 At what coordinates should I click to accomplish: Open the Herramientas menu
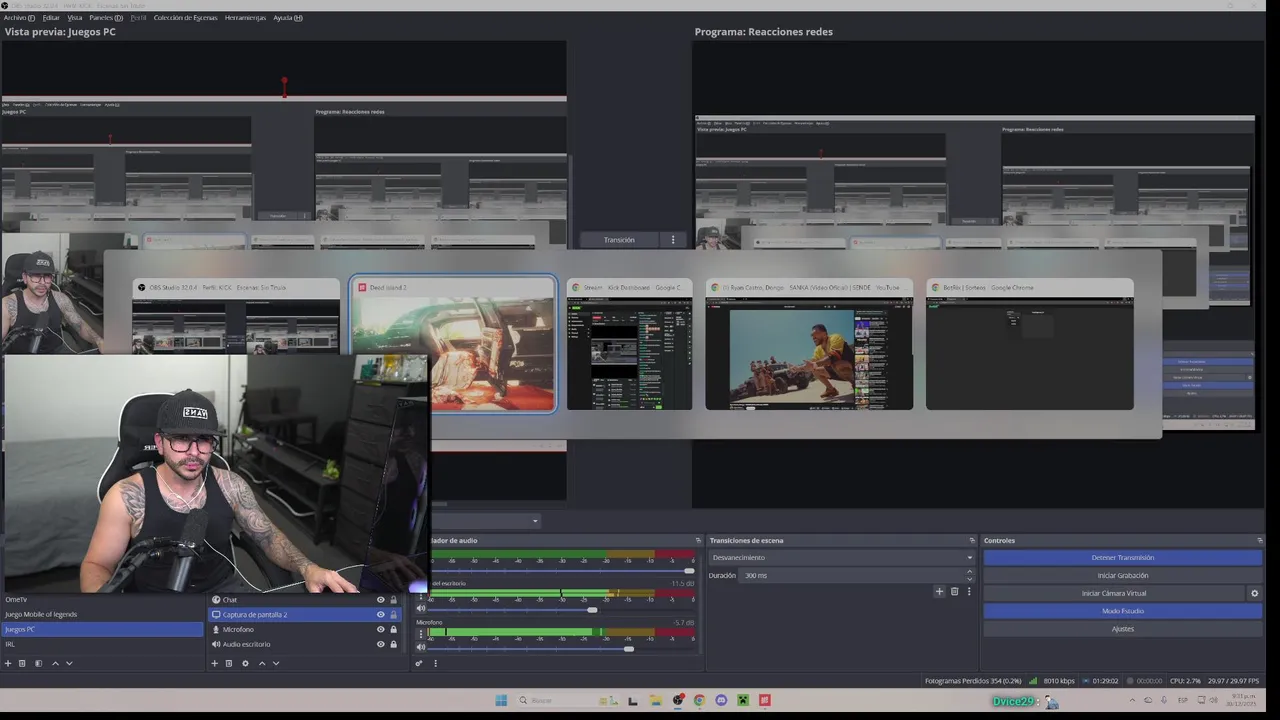[x=245, y=18]
